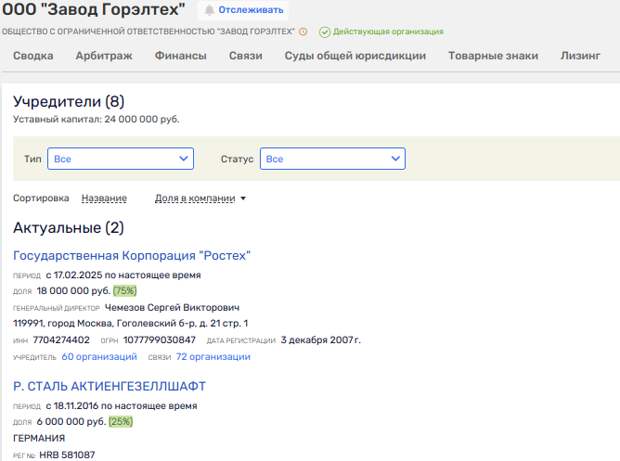Click director name Чемезов Сергей Викторович
Image resolution: width=620 pixels, height=461 pixels.
tap(172, 308)
